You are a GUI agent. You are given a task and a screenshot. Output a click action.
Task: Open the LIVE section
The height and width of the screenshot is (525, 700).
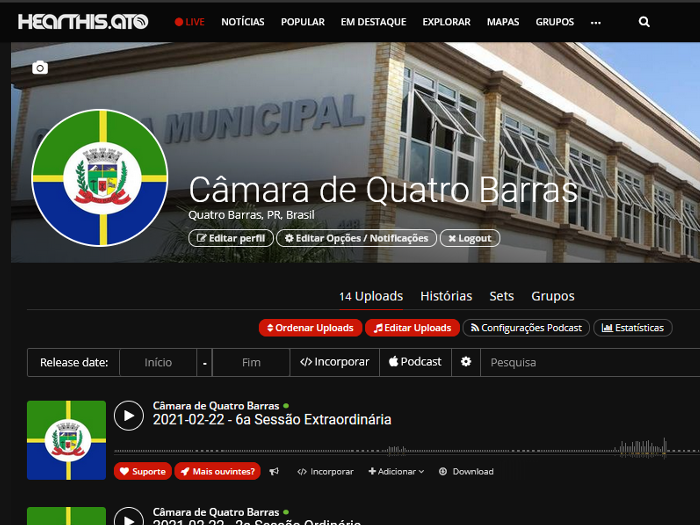click(190, 22)
